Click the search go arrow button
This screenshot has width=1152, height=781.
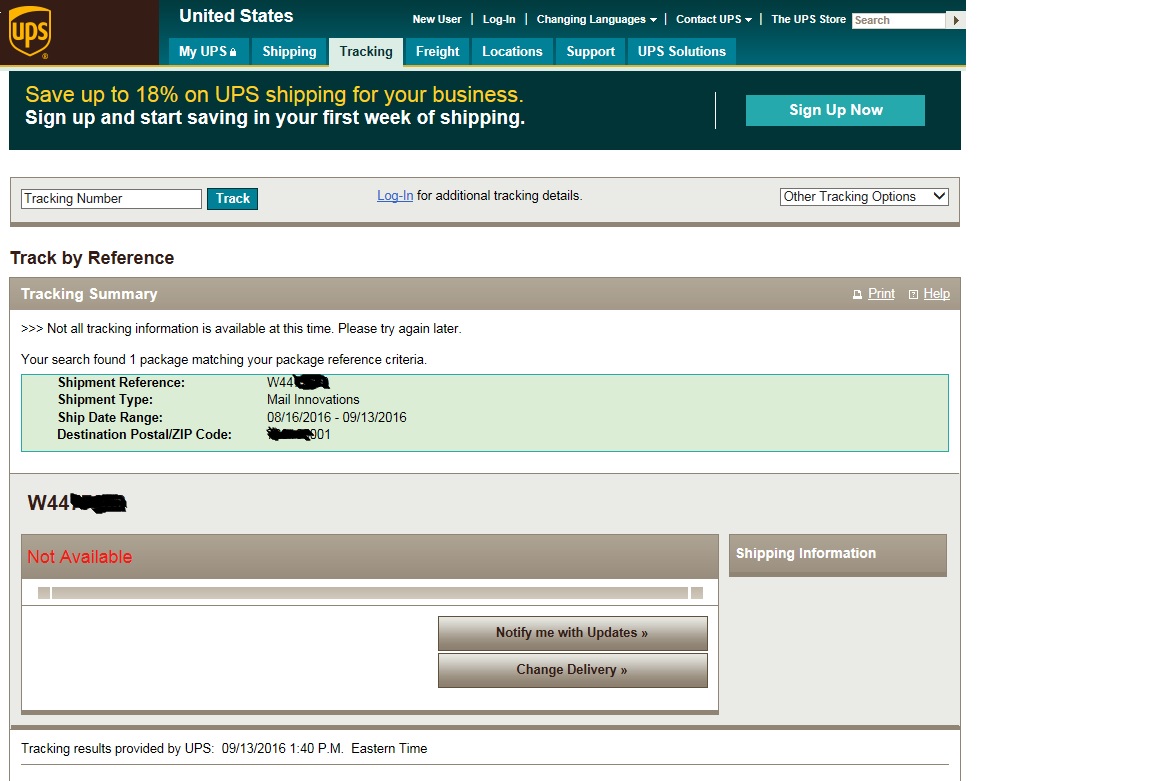tap(956, 21)
